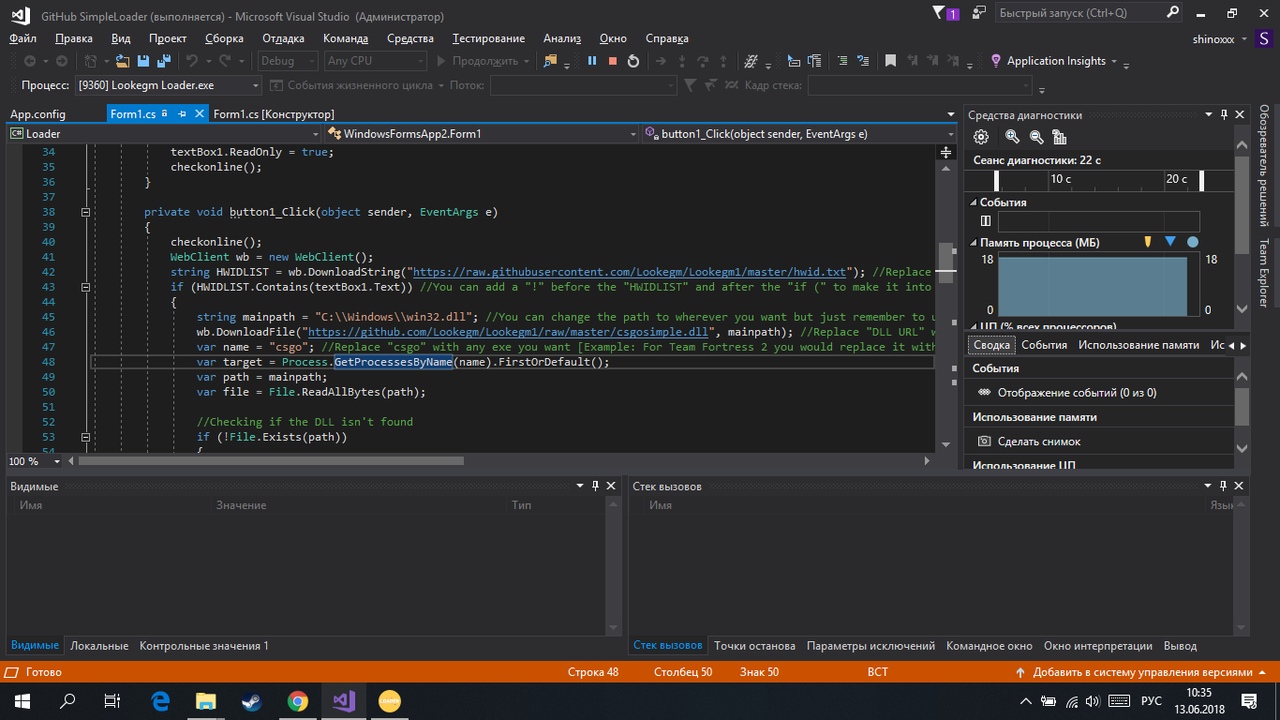Screen dimensions: 1280x720
Task: Pin the diagnostics tools panel
Action: click(x=1225, y=115)
